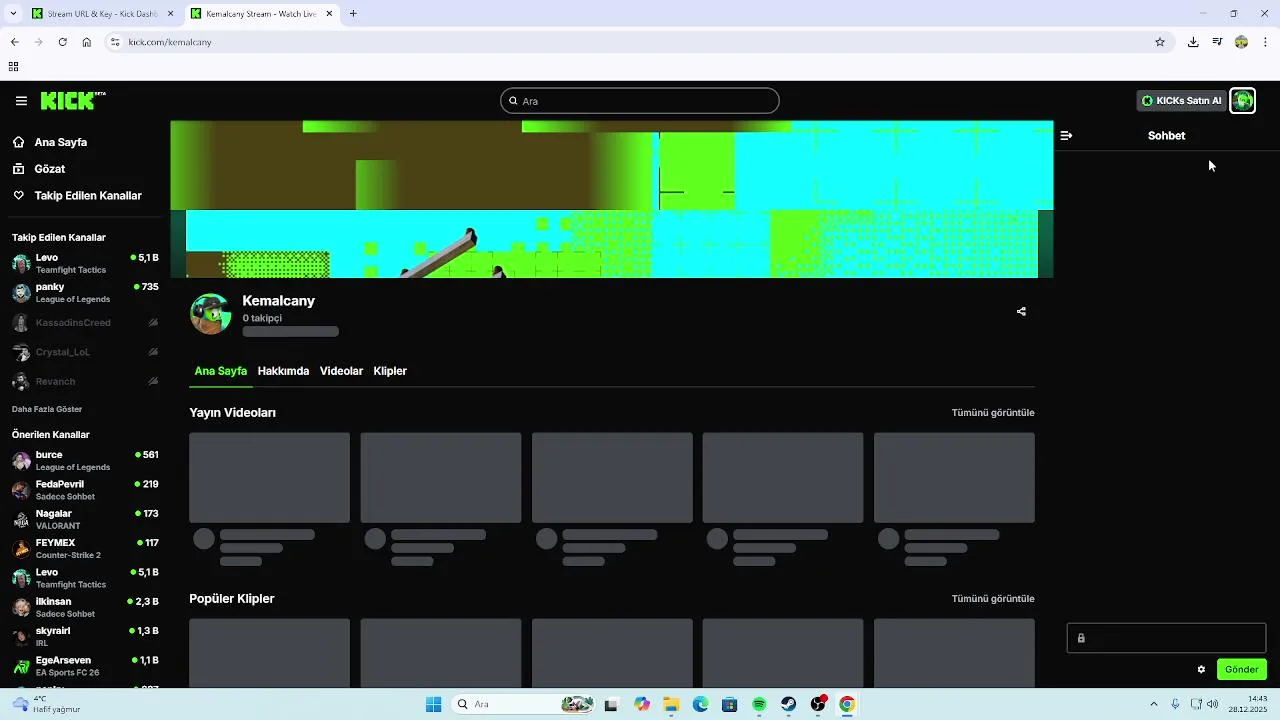View site information icon in address bar
The width and height of the screenshot is (1280, 720).
(x=115, y=42)
